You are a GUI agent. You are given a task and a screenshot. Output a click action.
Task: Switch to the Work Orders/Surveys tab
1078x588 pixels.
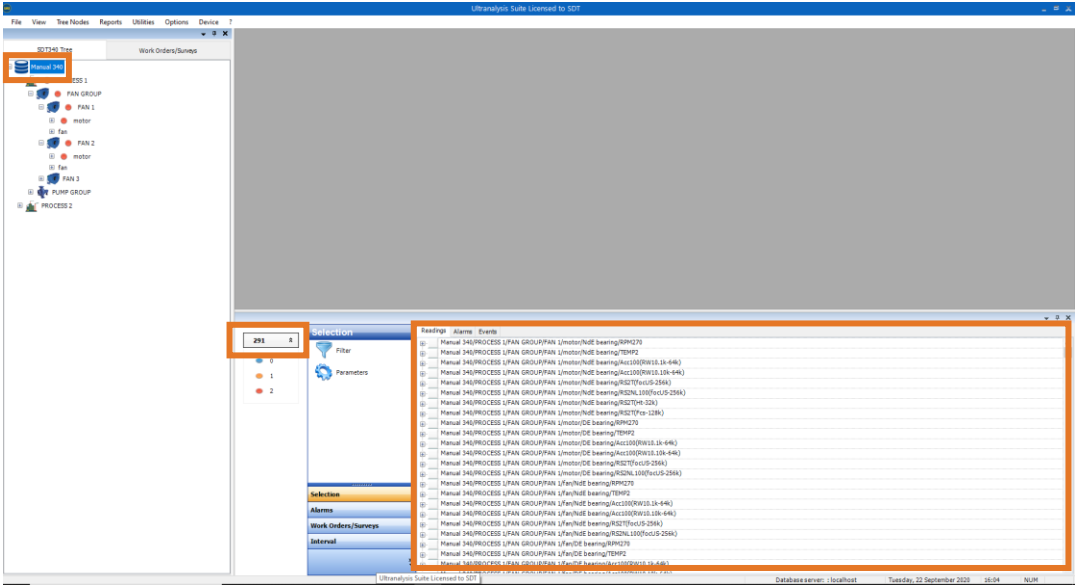click(x=167, y=49)
